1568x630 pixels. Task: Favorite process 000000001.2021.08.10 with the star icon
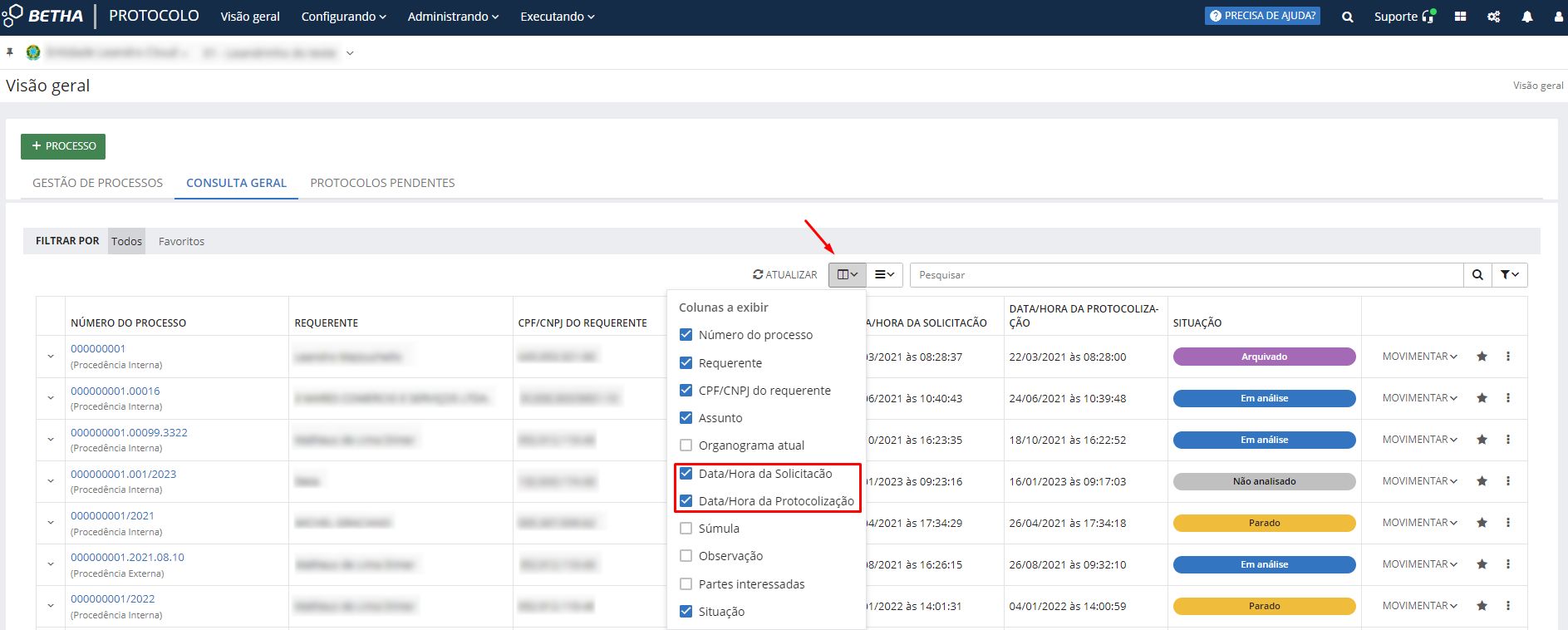pos(1482,564)
